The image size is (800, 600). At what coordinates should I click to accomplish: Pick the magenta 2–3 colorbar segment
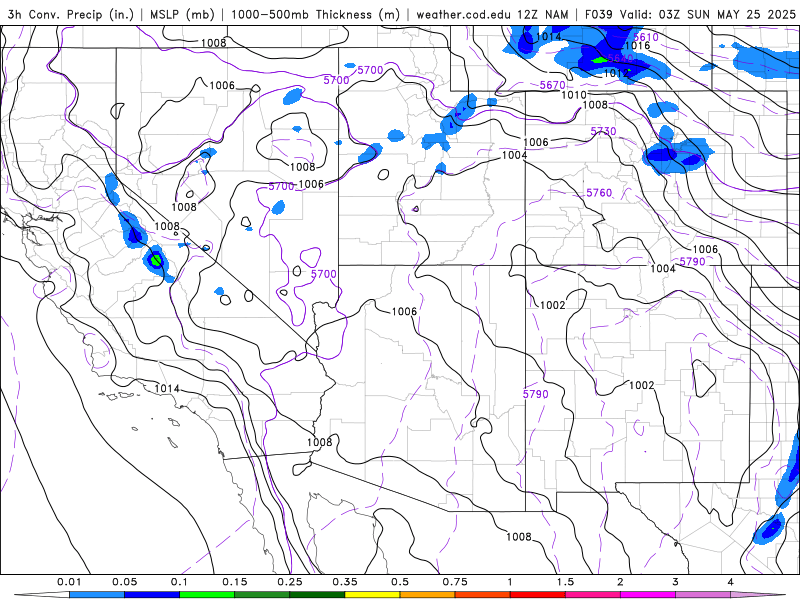pyautogui.click(x=648, y=595)
